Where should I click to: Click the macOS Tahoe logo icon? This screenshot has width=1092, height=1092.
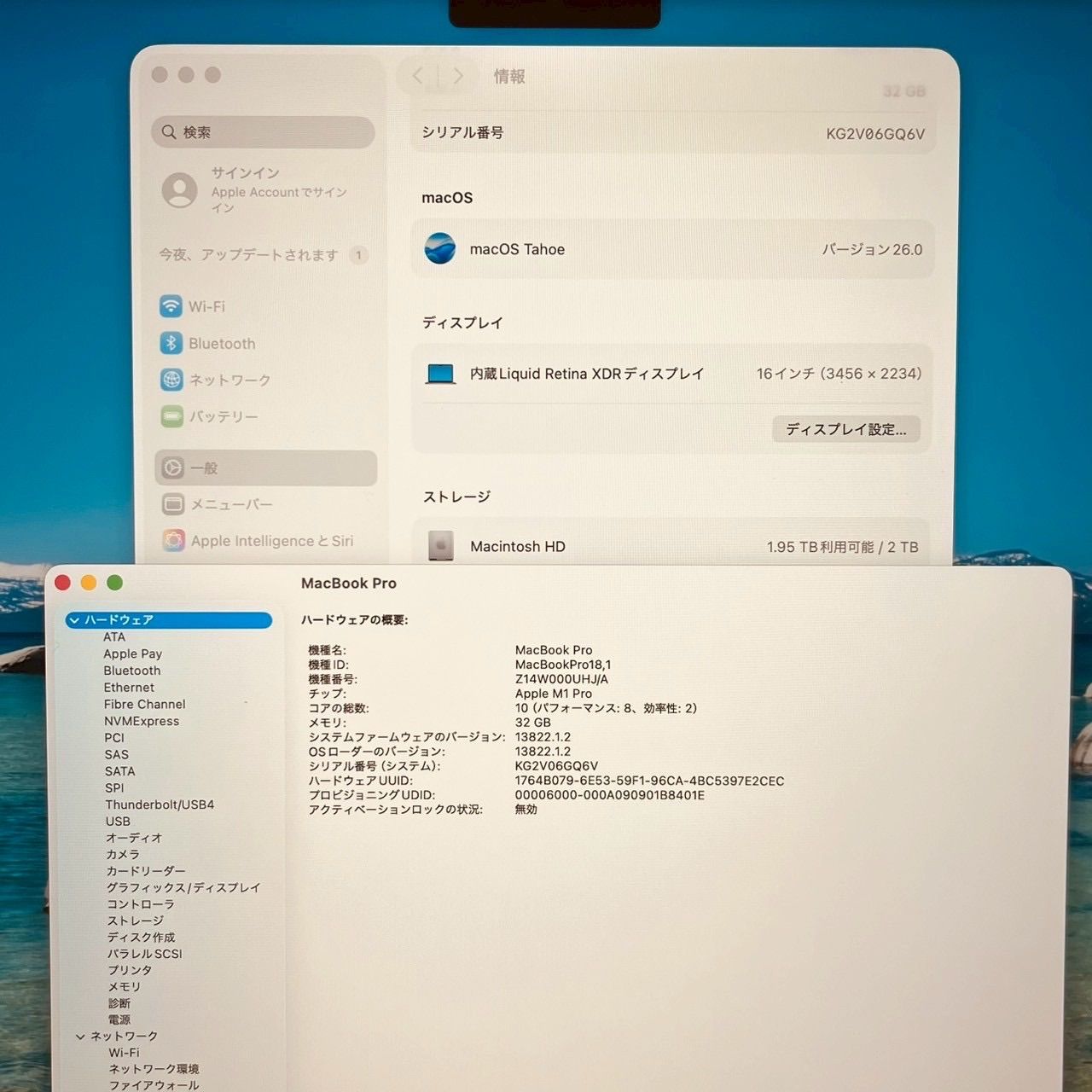440,249
